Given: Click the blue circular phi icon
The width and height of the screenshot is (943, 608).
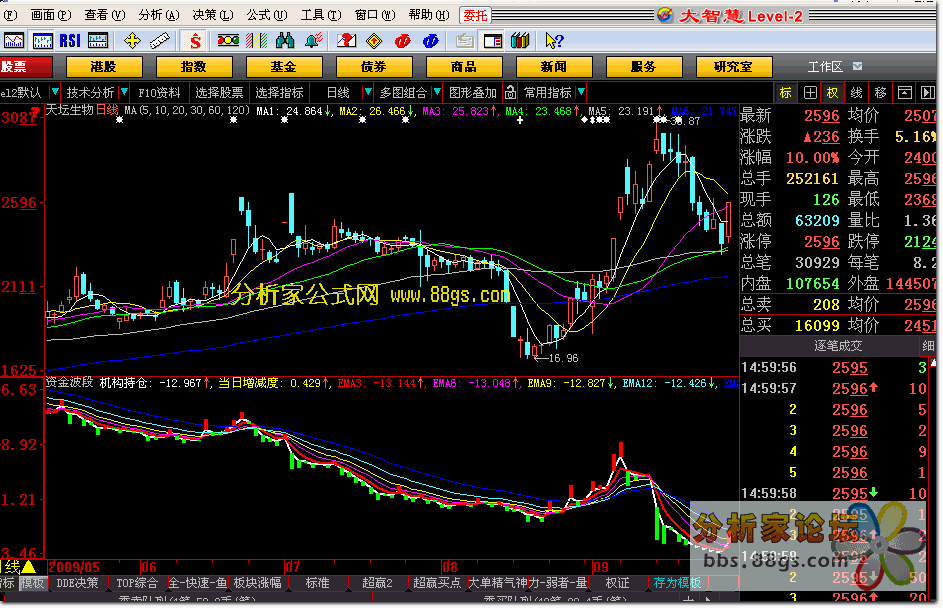Looking at the screenshot, I should coord(431,41).
